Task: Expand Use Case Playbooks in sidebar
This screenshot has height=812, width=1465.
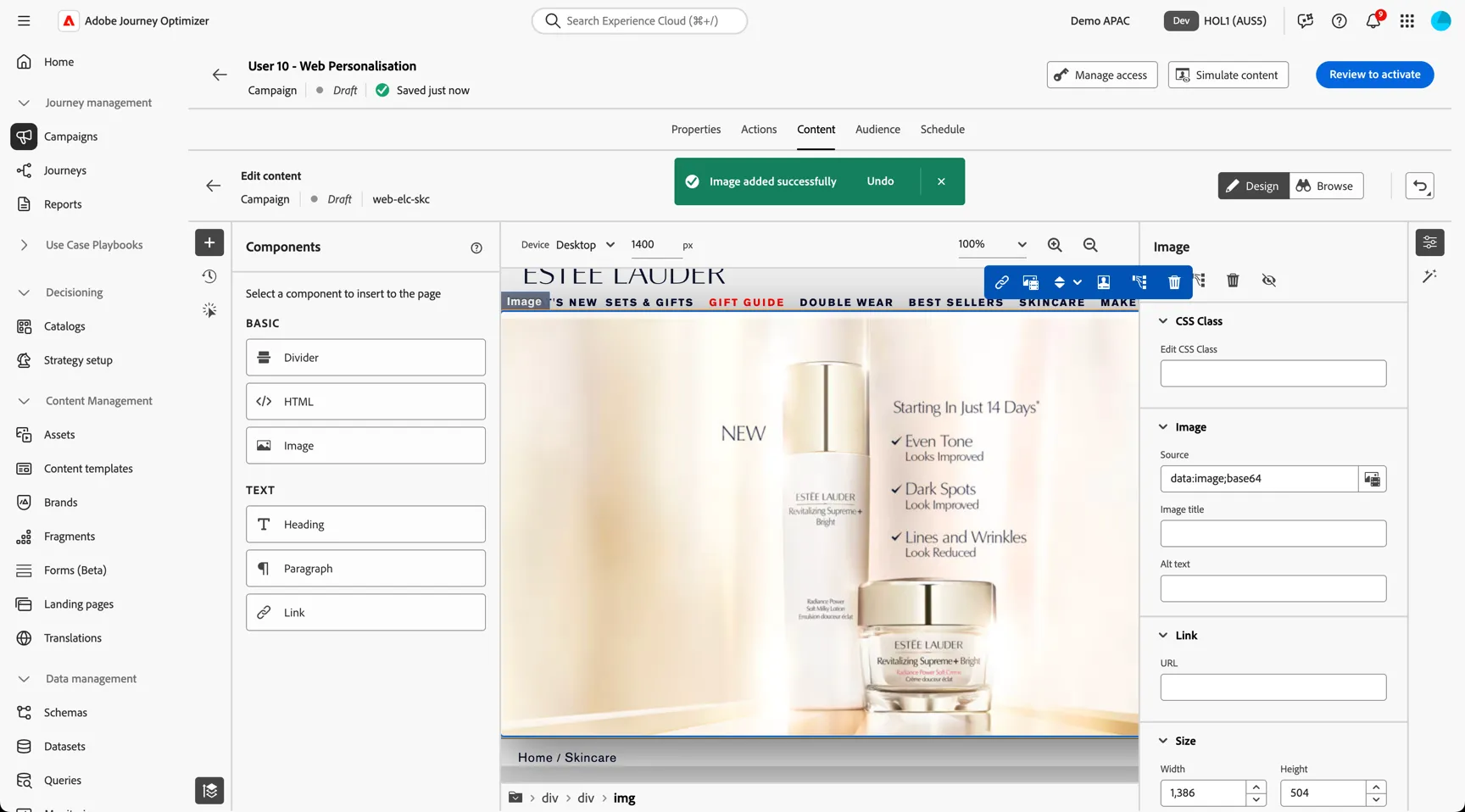Action: [24, 245]
